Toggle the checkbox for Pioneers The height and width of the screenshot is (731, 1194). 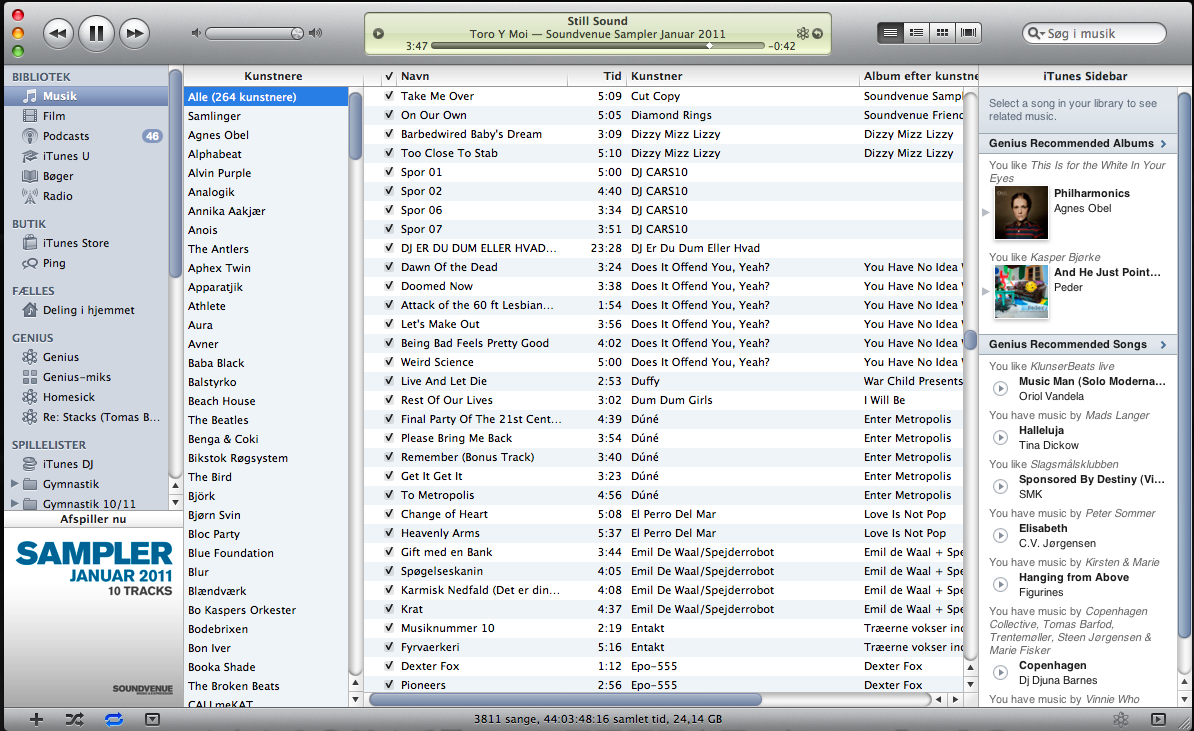coord(389,685)
